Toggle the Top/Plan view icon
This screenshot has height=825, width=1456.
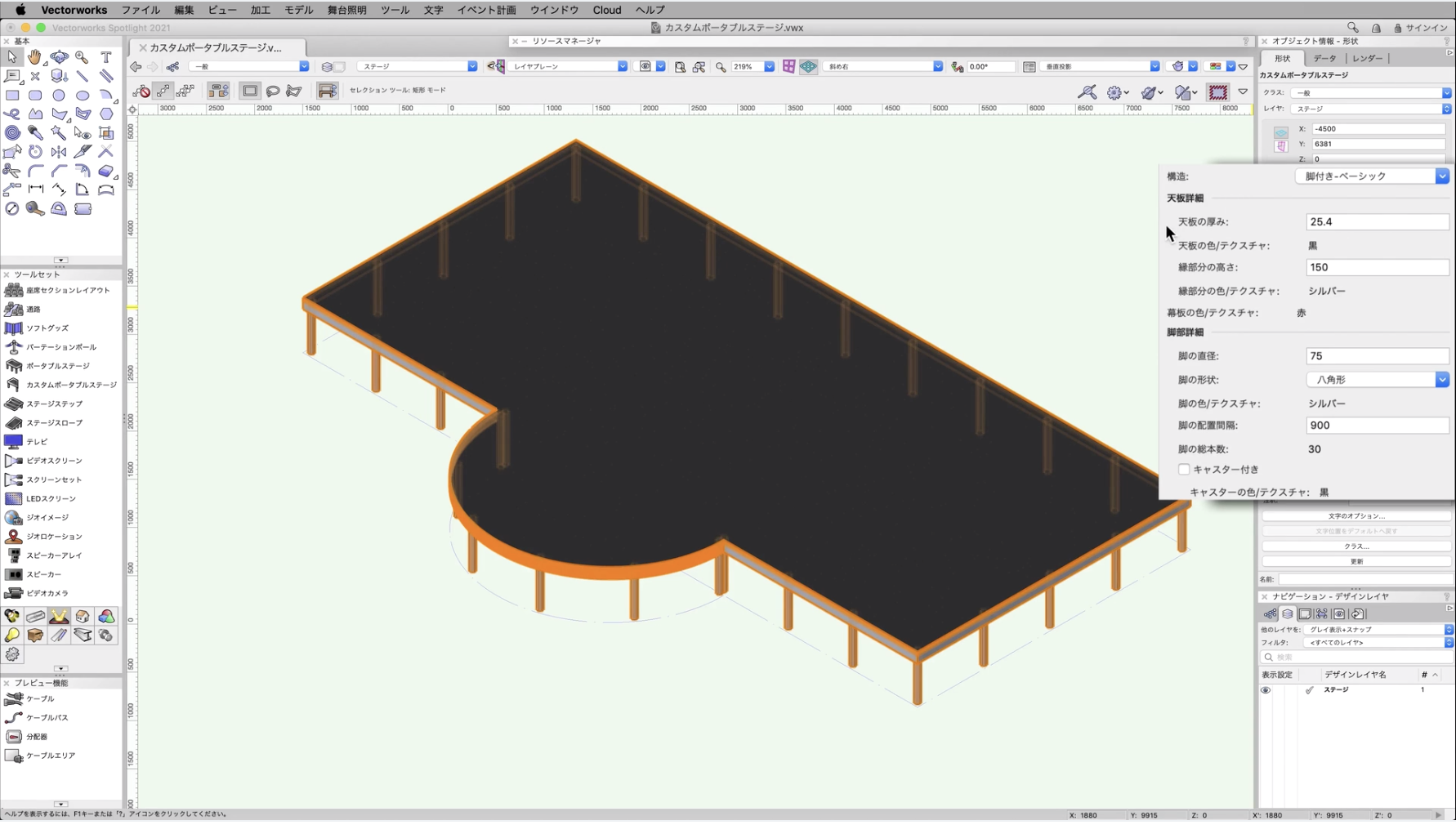(788, 67)
